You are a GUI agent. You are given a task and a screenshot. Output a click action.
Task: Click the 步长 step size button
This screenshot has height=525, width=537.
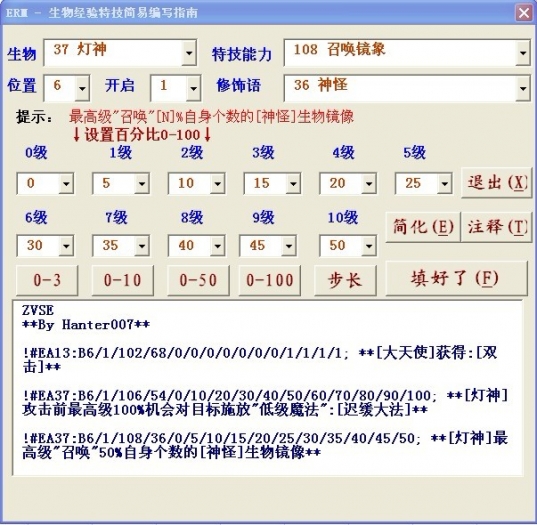[x=345, y=280]
